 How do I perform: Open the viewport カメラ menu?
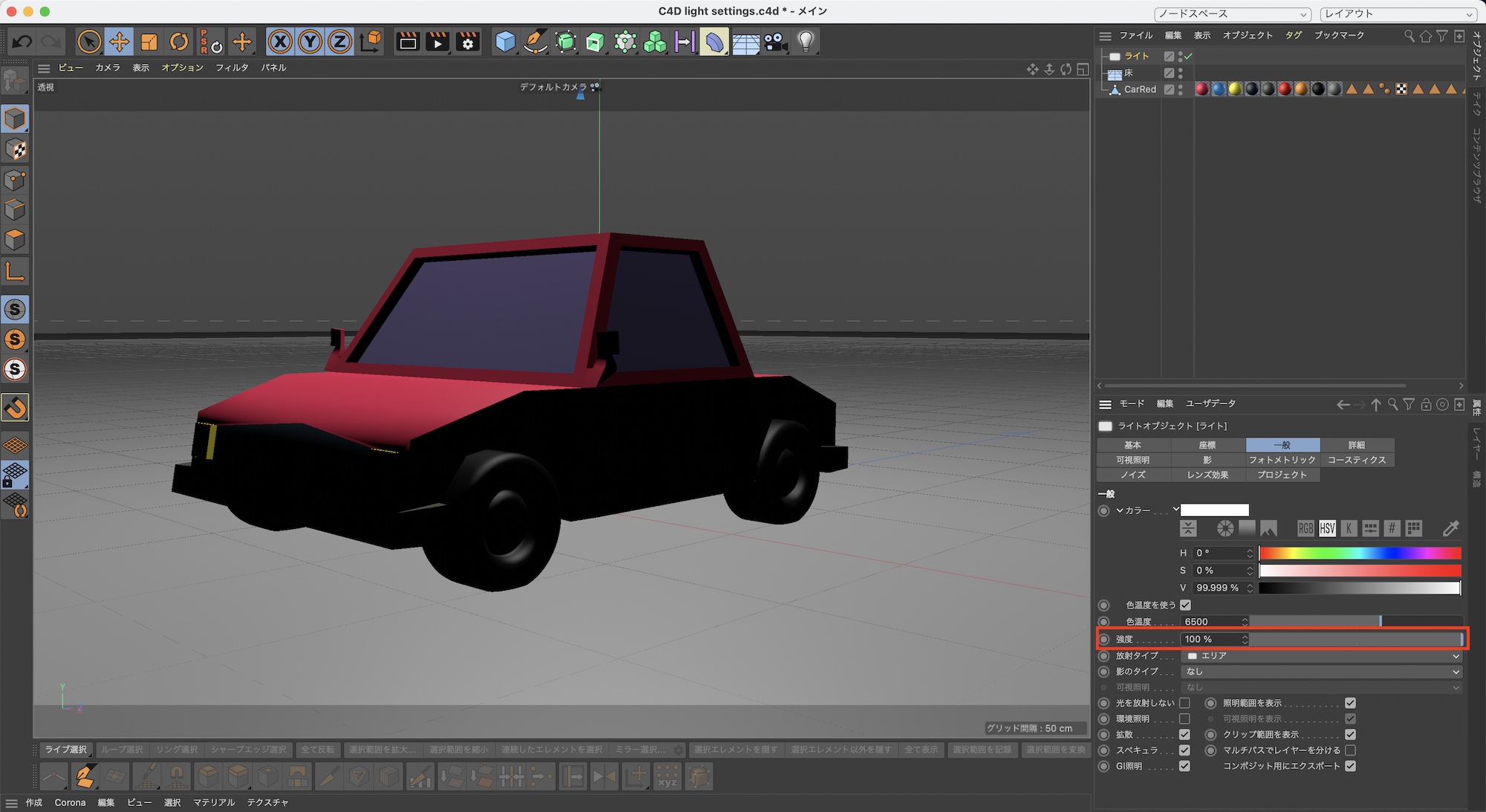107,68
